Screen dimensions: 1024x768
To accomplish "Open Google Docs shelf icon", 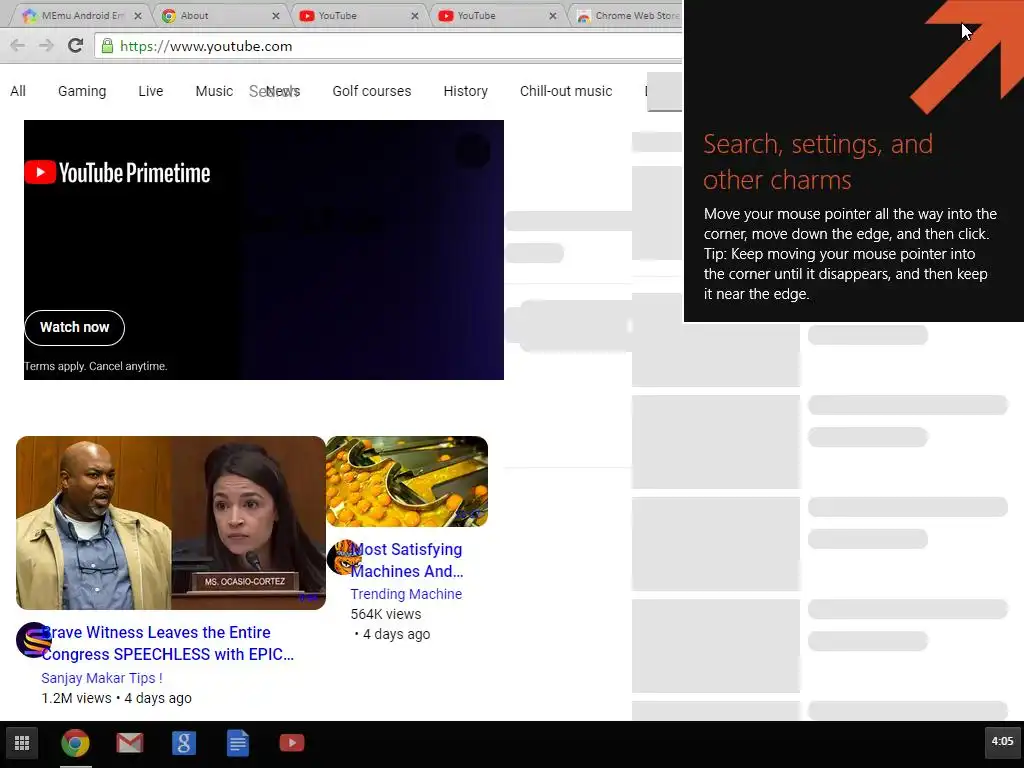I will click(238, 743).
